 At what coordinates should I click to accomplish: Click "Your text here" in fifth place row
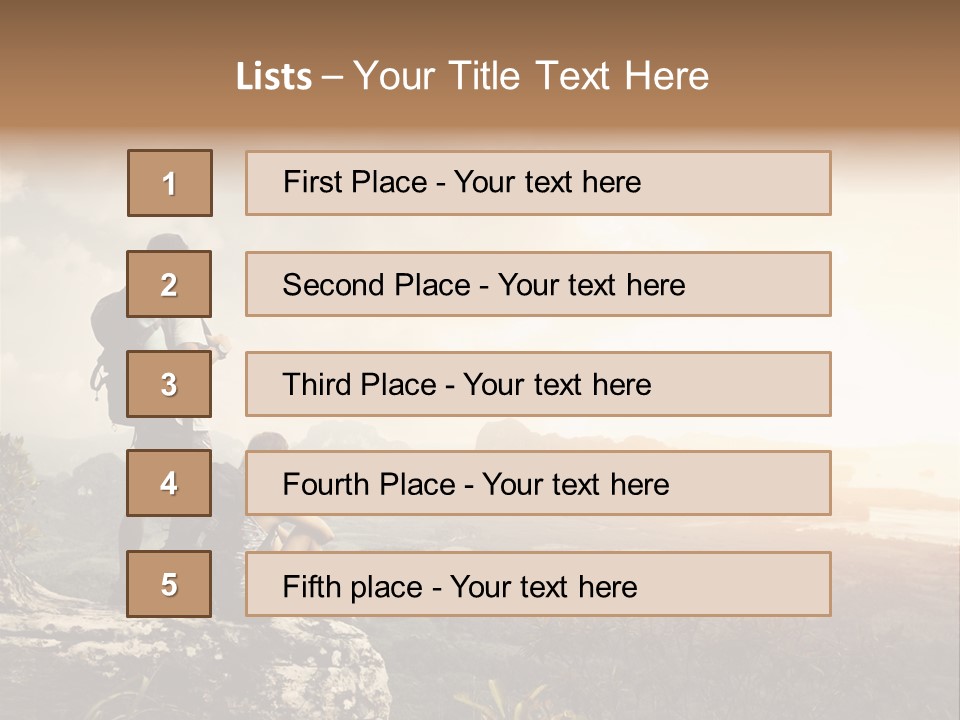click(544, 586)
